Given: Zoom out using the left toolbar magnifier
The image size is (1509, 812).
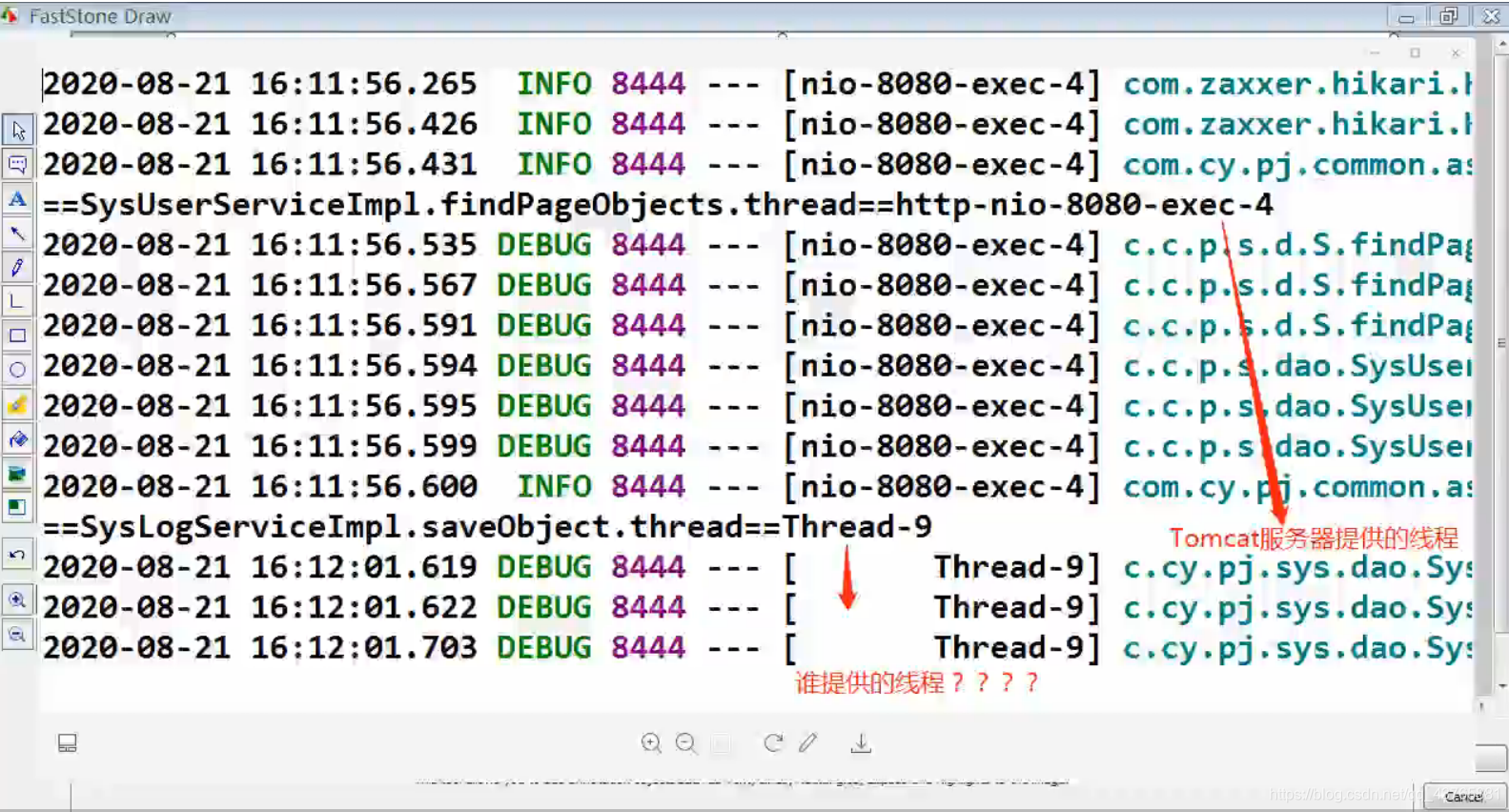Looking at the screenshot, I should pyautogui.click(x=17, y=635).
